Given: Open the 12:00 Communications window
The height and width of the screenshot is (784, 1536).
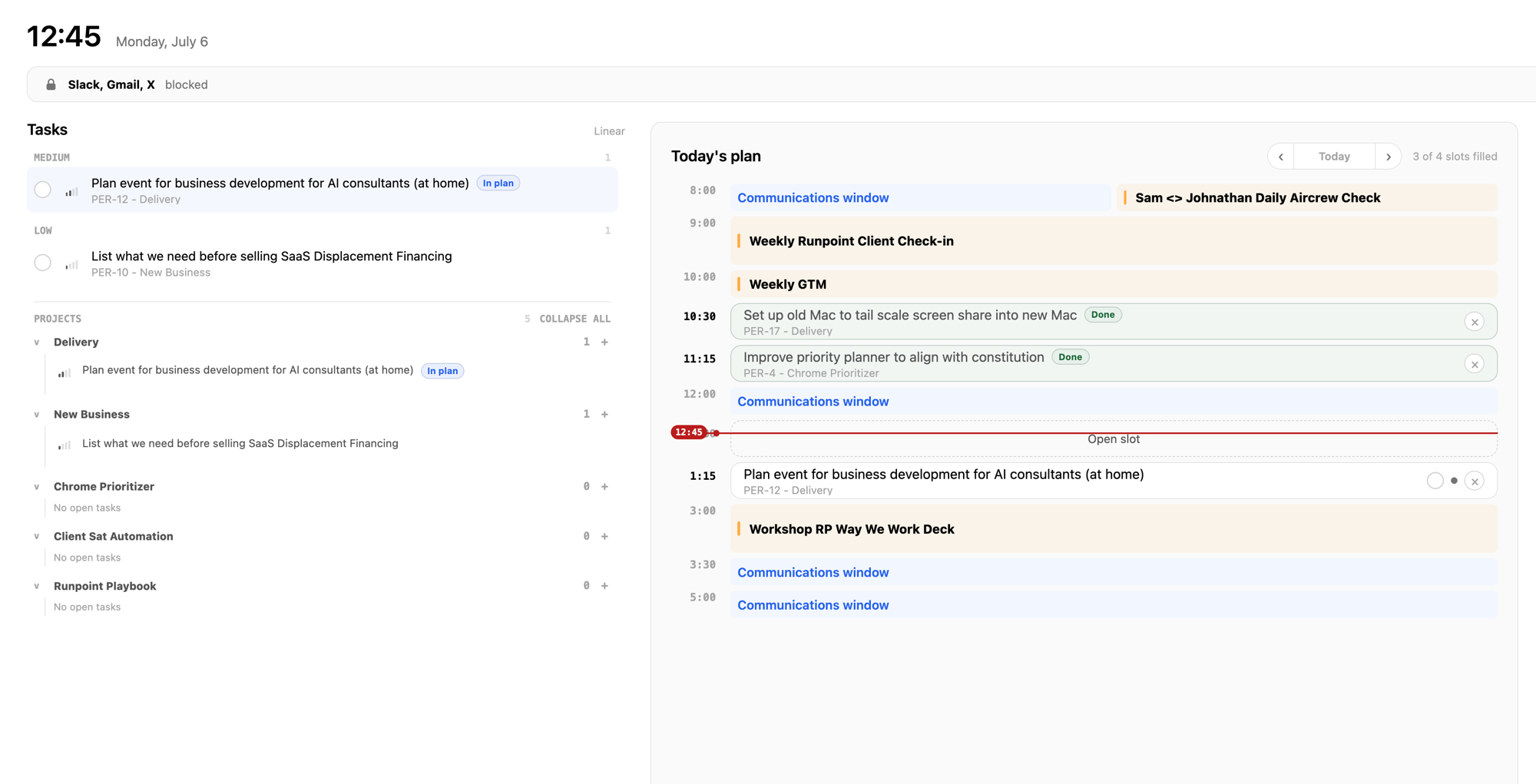Looking at the screenshot, I should [x=1114, y=402].
